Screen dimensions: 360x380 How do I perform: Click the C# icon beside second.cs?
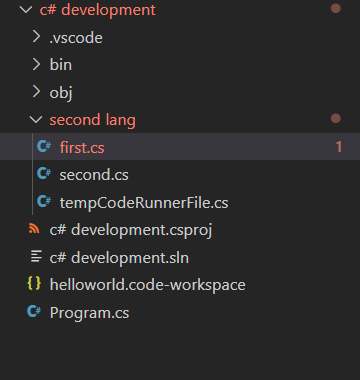point(44,174)
